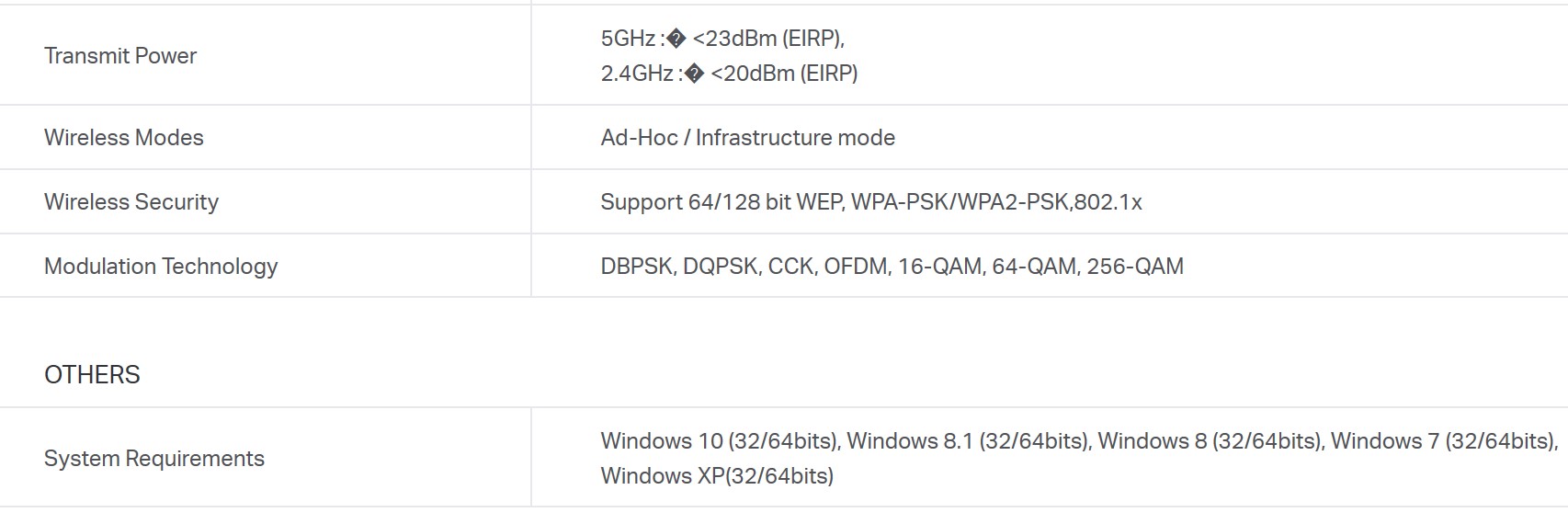Click the DBPSK modulation text

coord(638,267)
